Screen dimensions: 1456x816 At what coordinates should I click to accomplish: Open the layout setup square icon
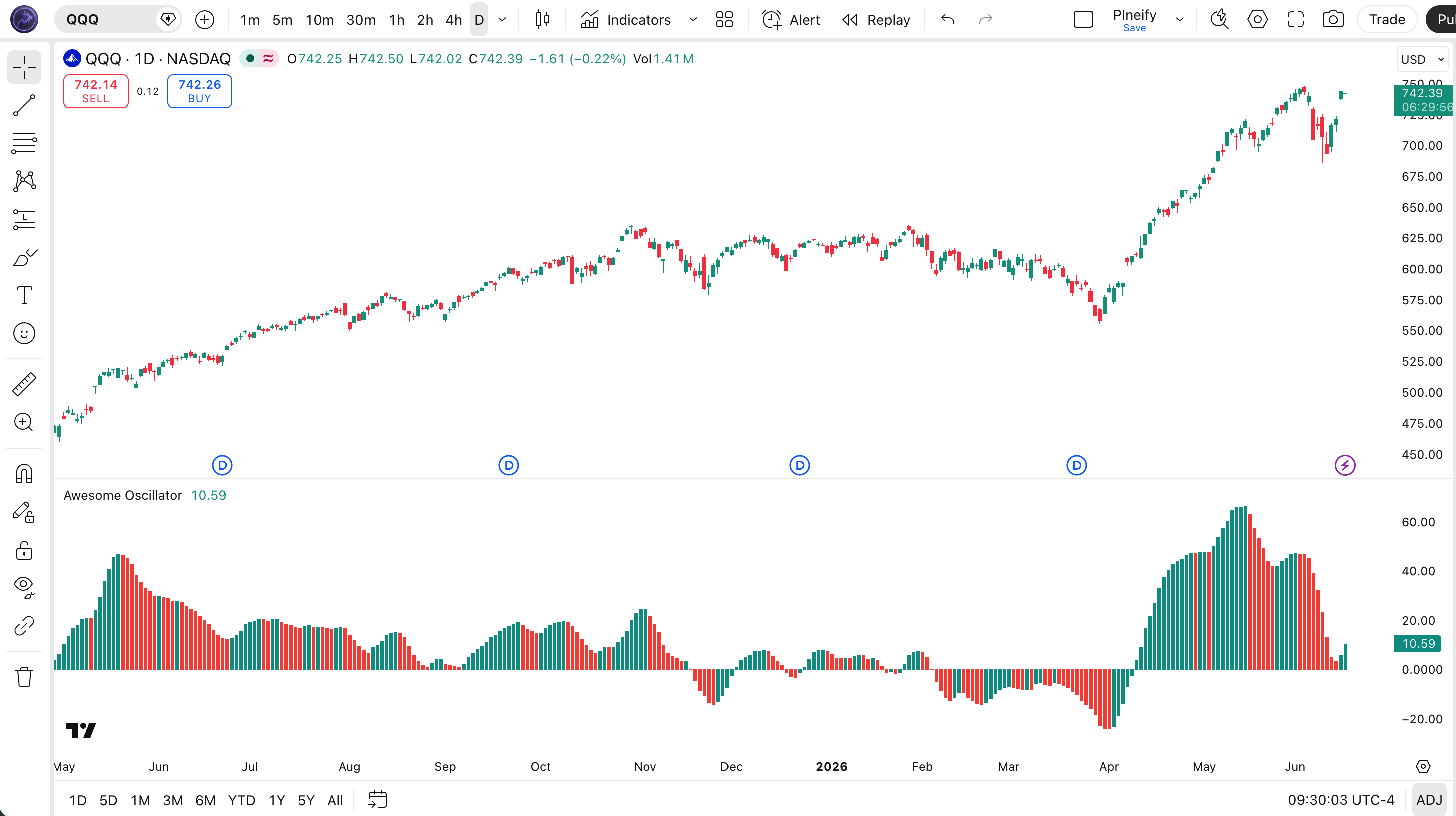coord(1083,20)
